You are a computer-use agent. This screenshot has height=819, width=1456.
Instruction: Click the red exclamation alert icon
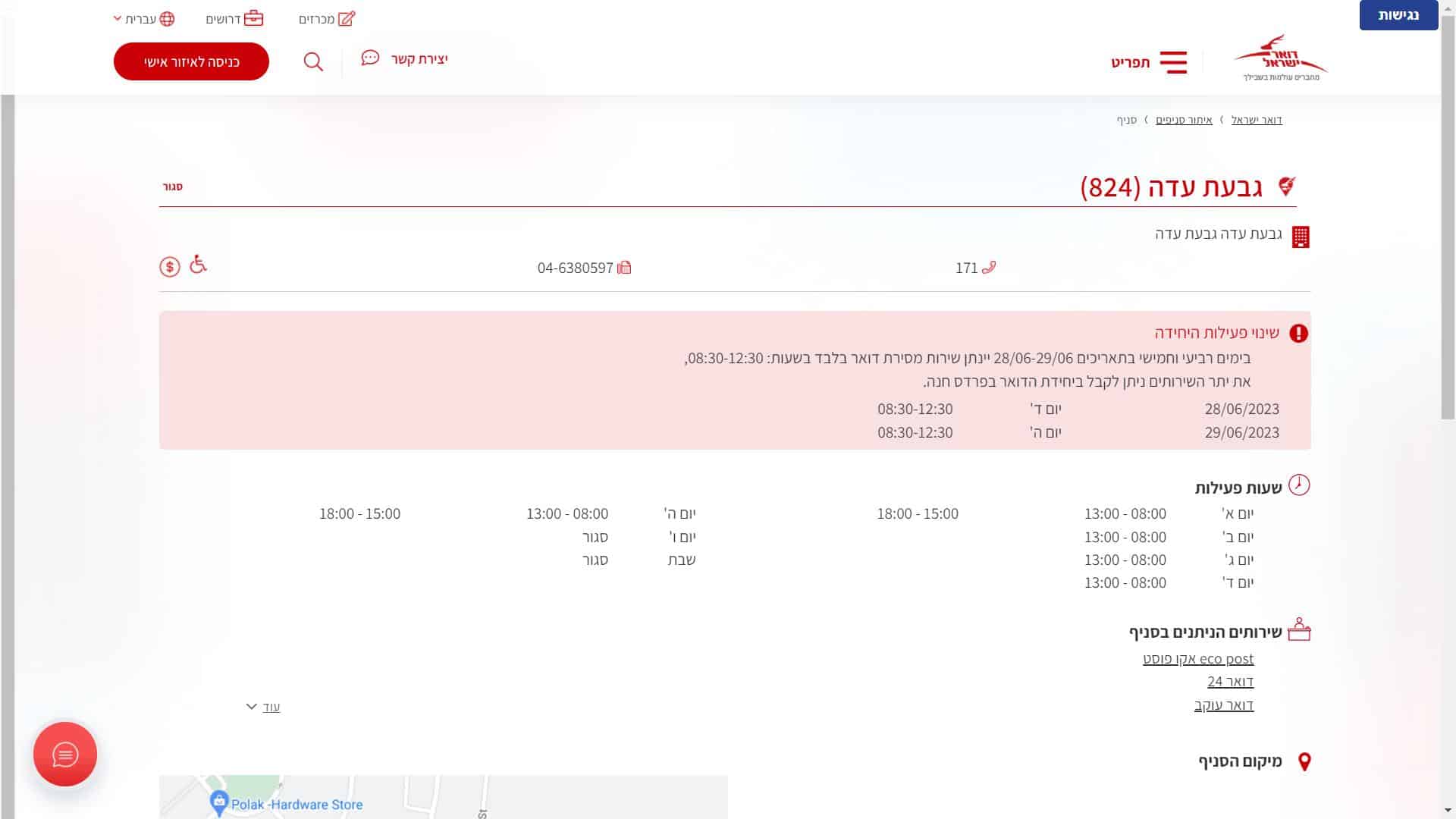(1299, 333)
